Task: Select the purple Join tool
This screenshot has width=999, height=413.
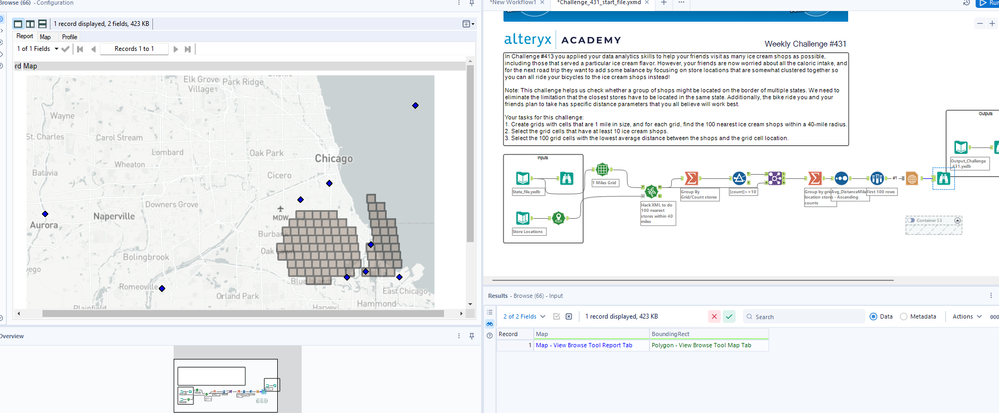Action: 775,178
